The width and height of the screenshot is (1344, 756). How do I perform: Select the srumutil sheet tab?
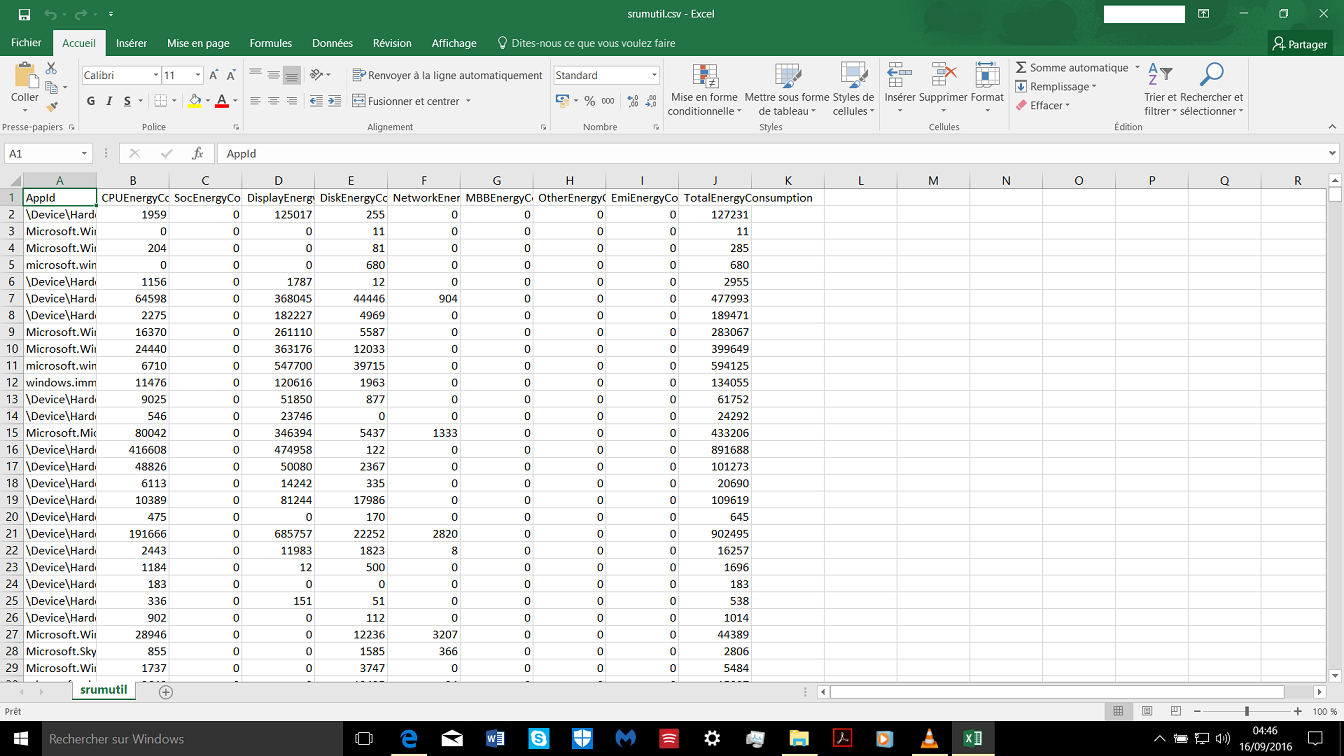104,690
